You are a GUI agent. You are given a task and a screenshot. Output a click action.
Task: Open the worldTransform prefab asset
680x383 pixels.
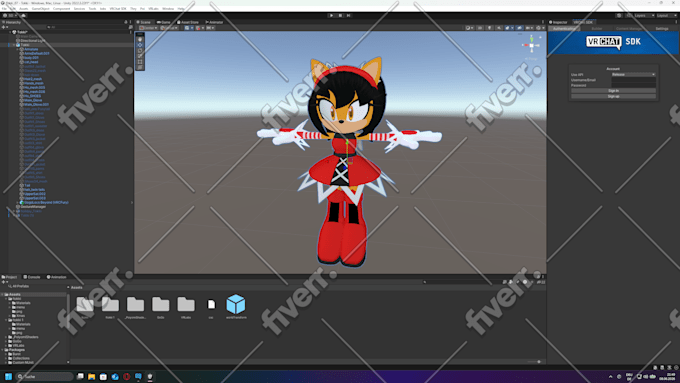point(236,304)
